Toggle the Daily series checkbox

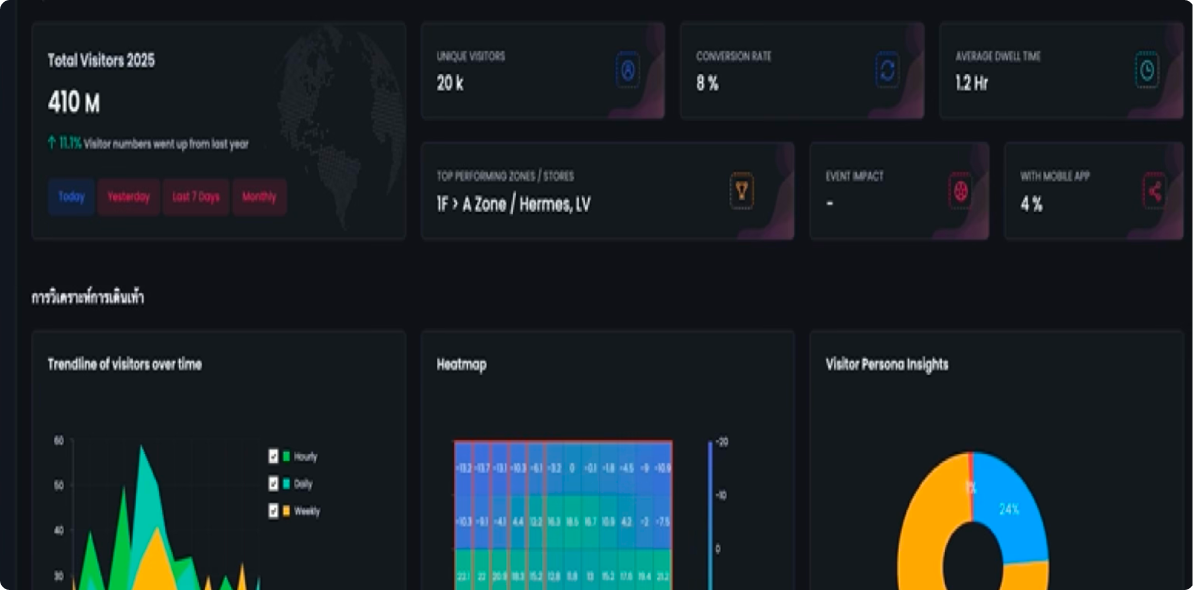tap(273, 483)
